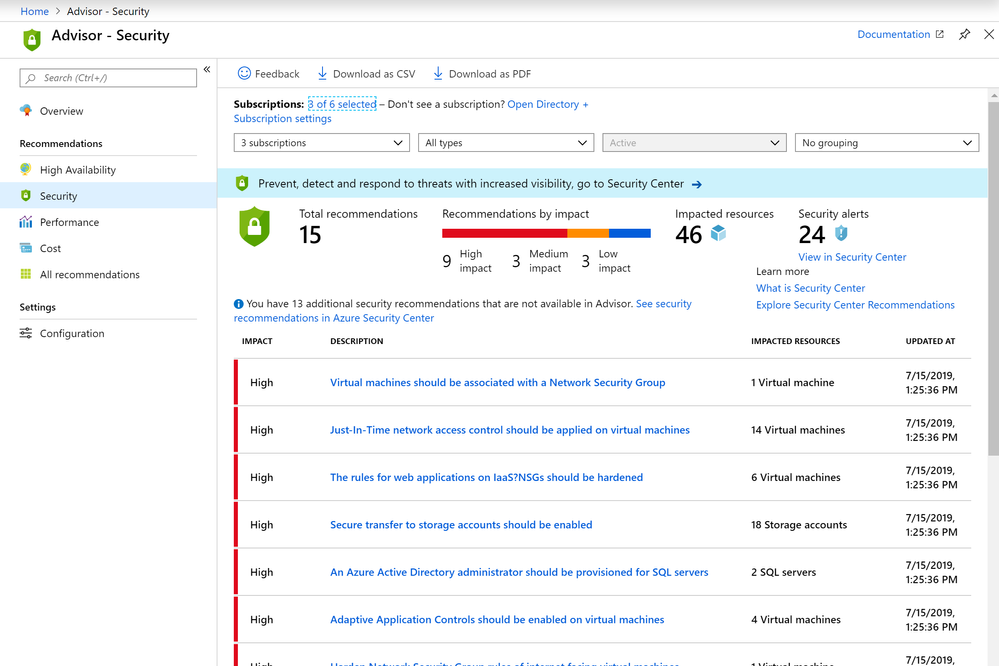Open the Active status dropdown
999x666 pixels.
pos(694,143)
